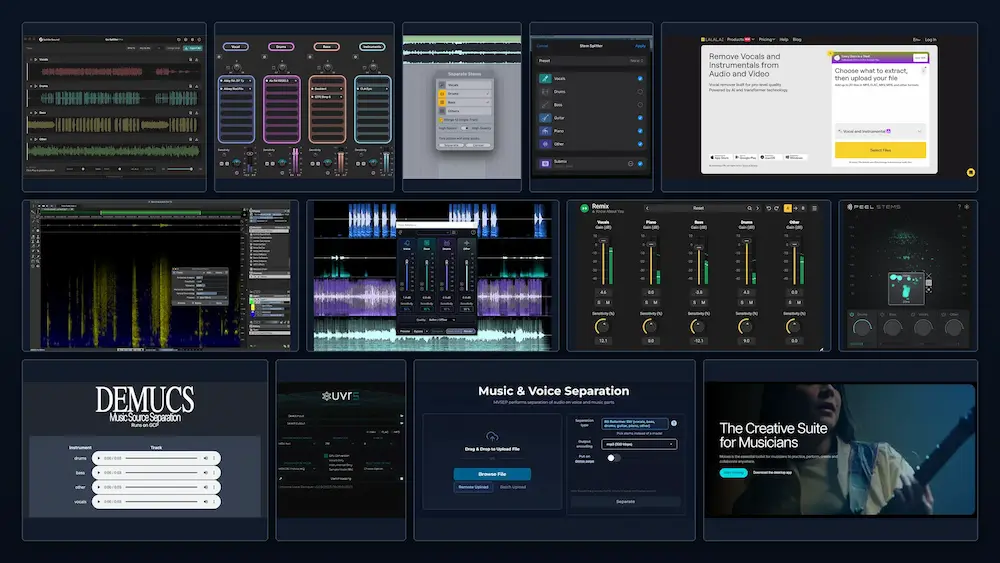Open the MVSEP separation type dropdown

pos(635,423)
